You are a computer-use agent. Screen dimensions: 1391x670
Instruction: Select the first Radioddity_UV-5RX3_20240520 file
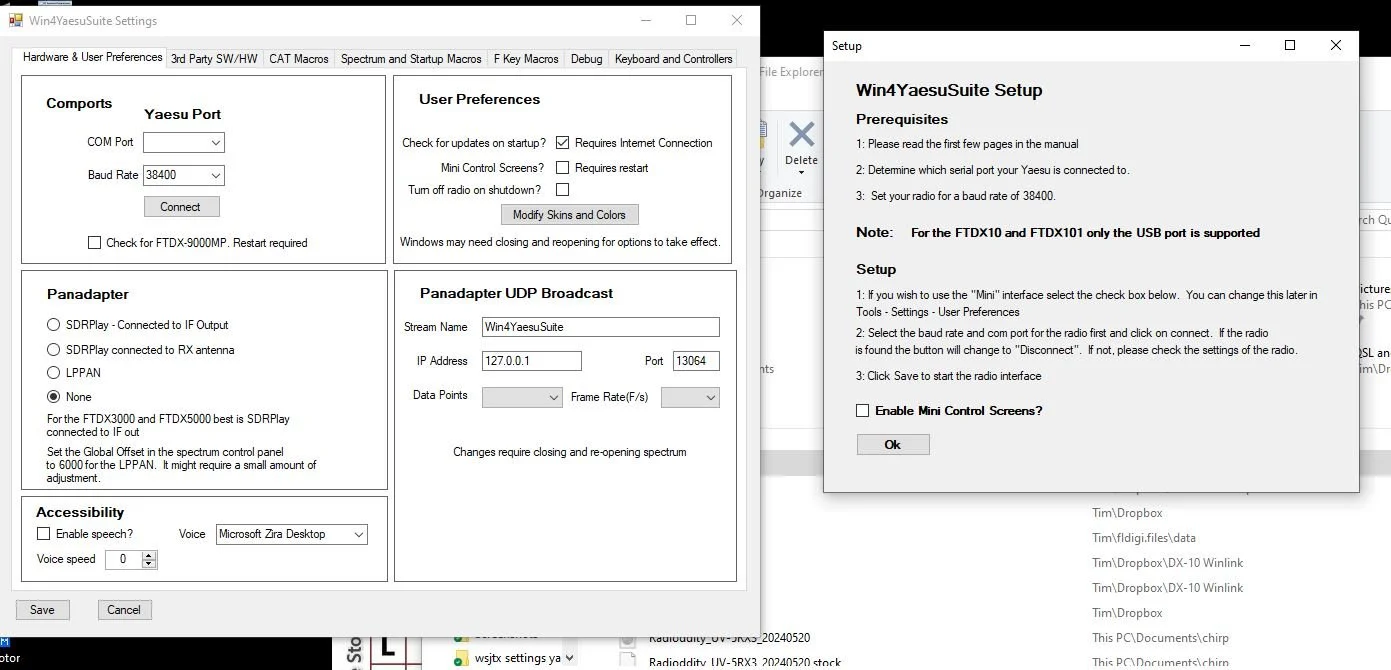coord(729,638)
